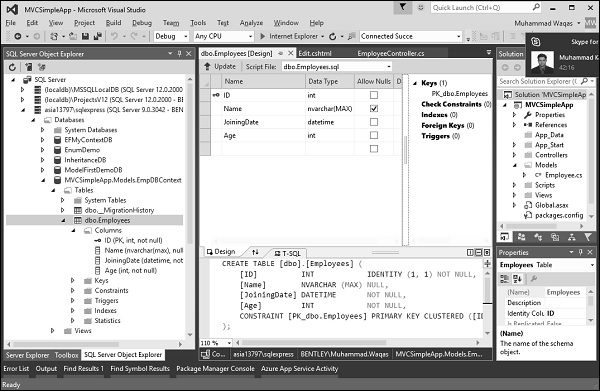Swap the Design and T-SQL panes
600x391 pixels.
click(255, 252)
